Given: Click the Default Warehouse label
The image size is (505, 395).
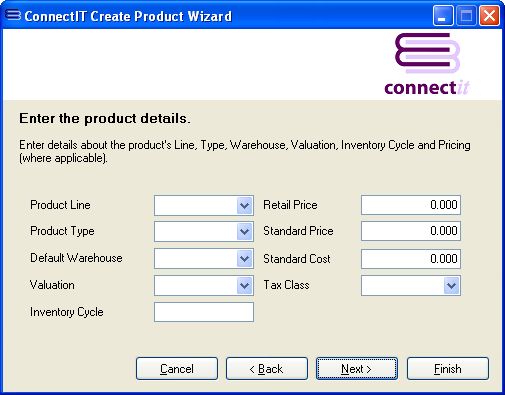Looking at the screenshot, I should coord(76,258).
